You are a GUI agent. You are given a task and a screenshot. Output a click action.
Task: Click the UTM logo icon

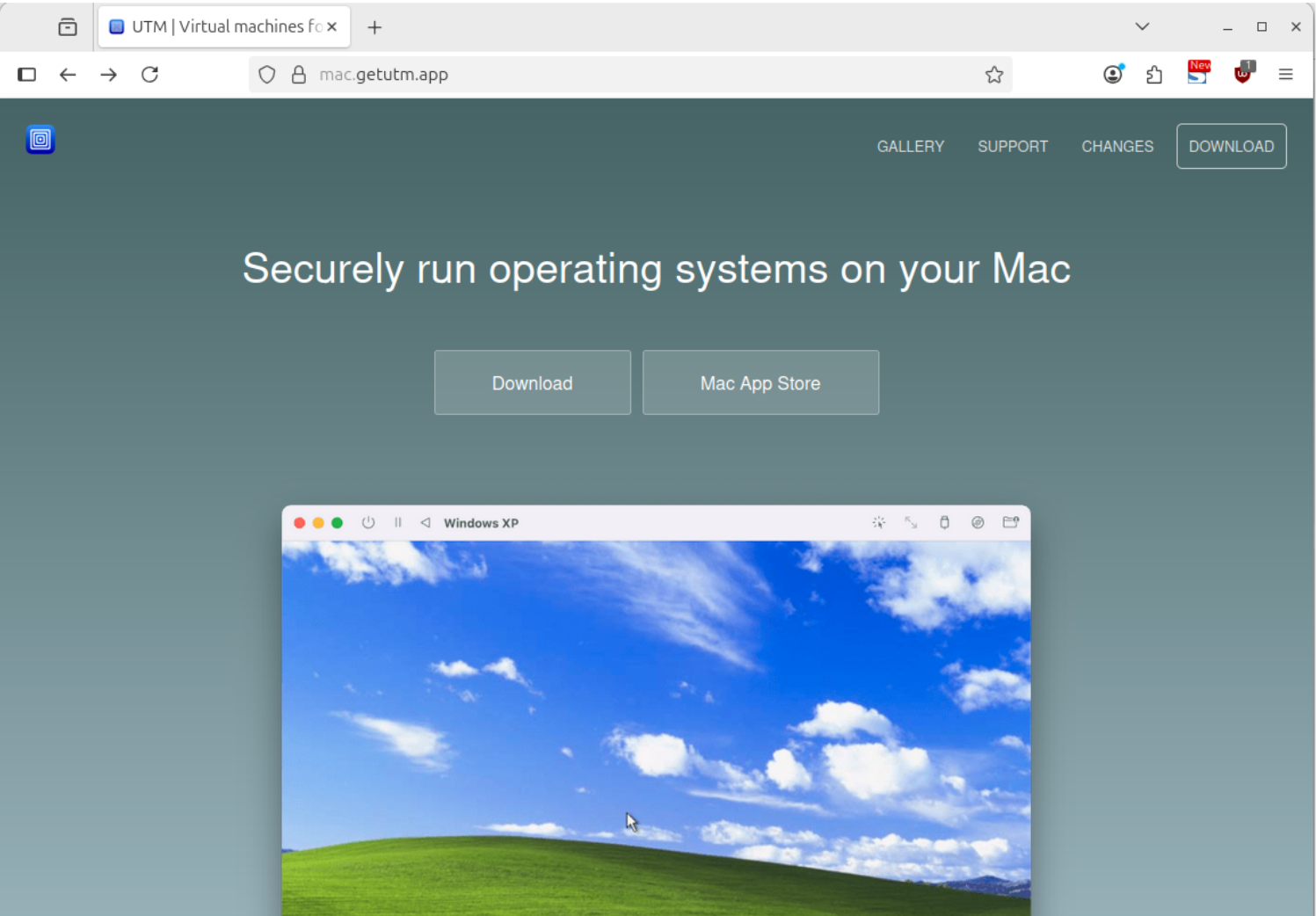(x=40, y=140)
